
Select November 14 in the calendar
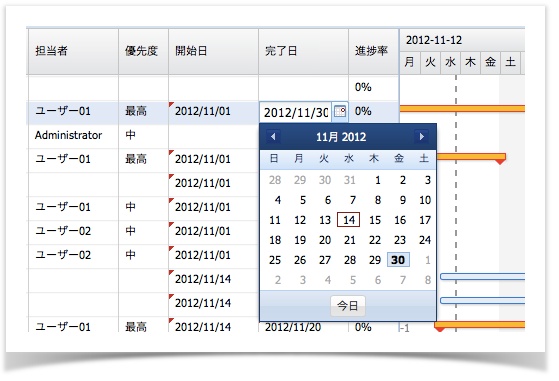[349, 220]
